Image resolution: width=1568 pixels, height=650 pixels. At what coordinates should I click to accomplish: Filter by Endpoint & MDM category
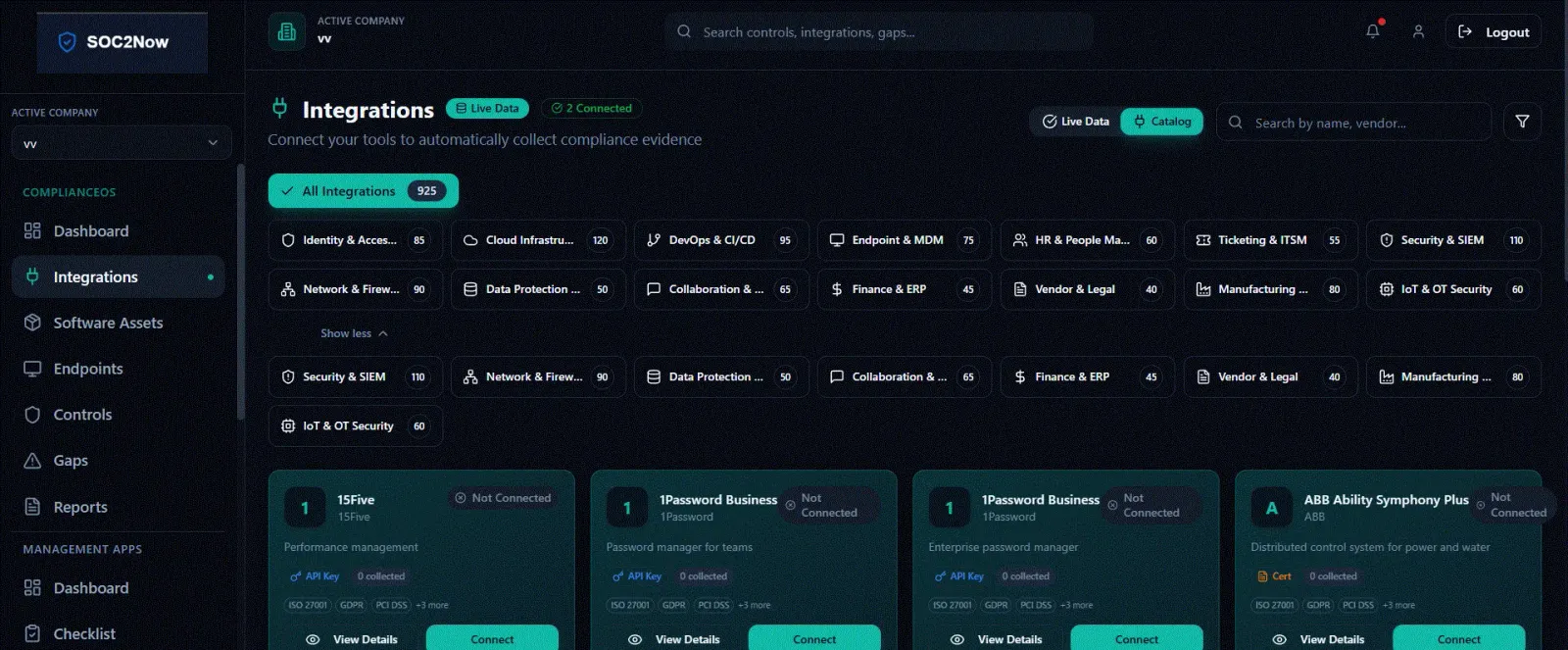pyautogui.click(x=905, y=240)
